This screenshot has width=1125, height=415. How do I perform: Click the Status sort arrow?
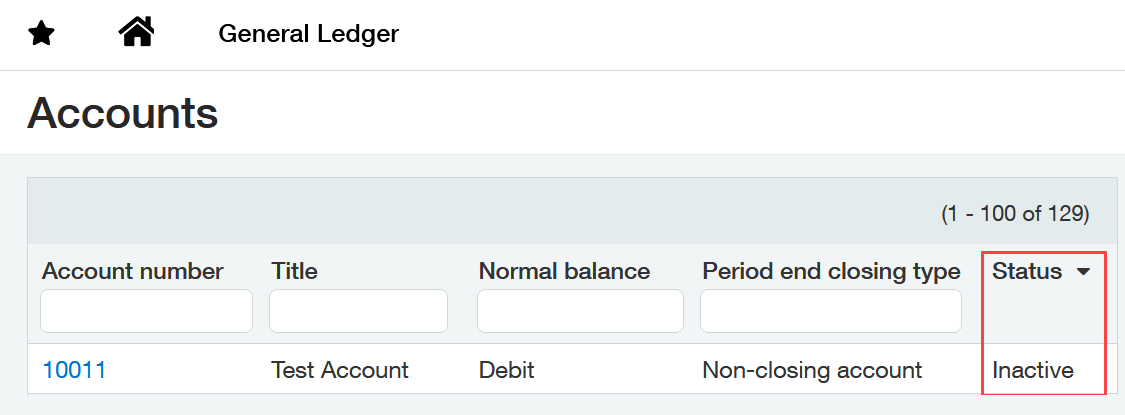point(1083,271)
